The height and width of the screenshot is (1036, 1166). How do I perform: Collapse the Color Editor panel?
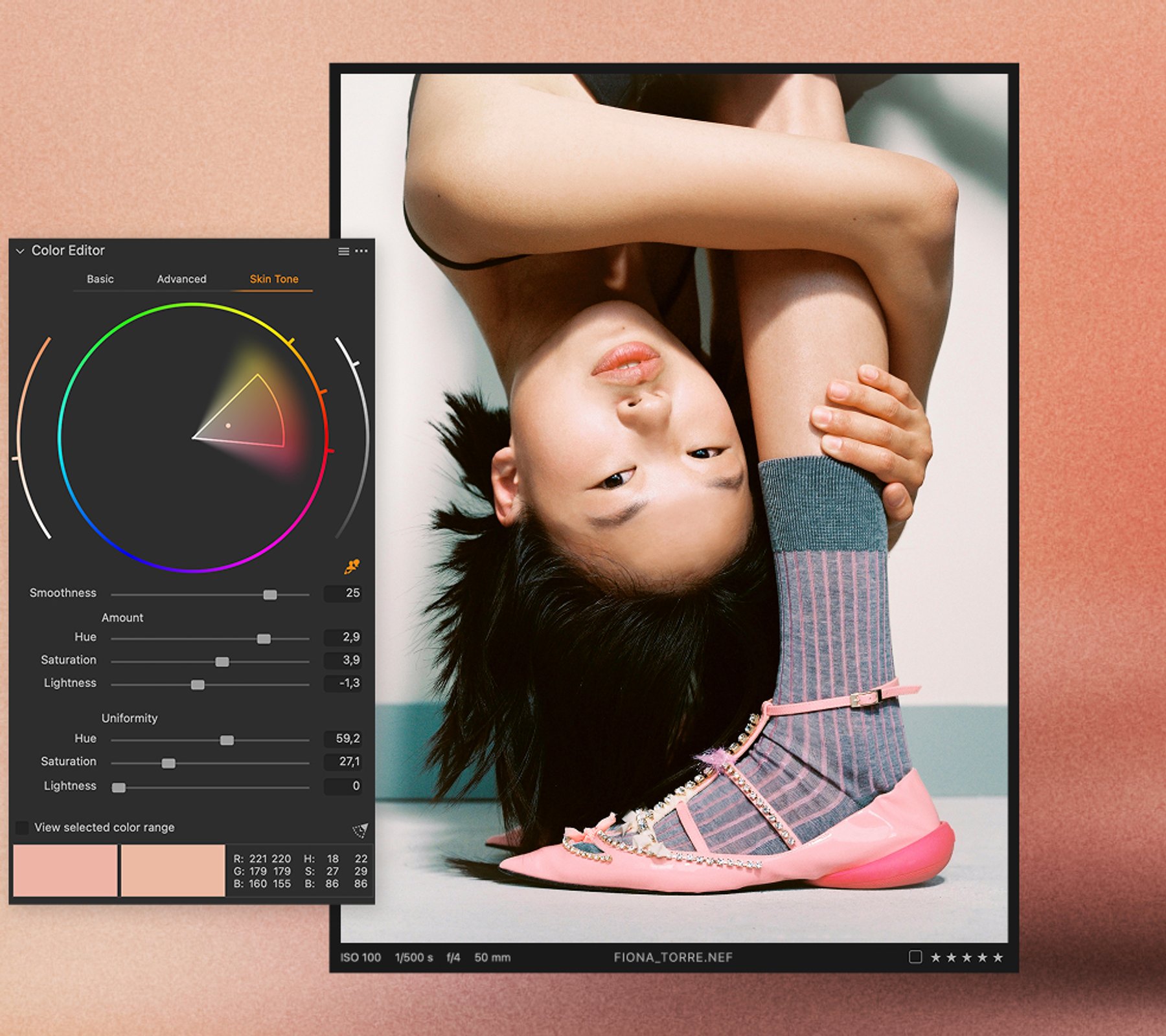(x=19, y=251)
